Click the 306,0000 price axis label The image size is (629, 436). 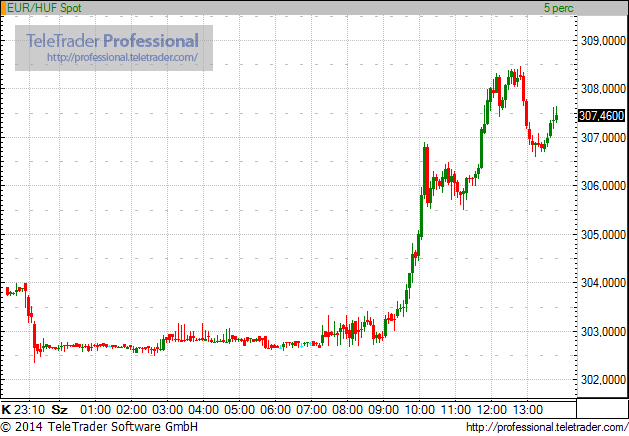coord(603,186)
